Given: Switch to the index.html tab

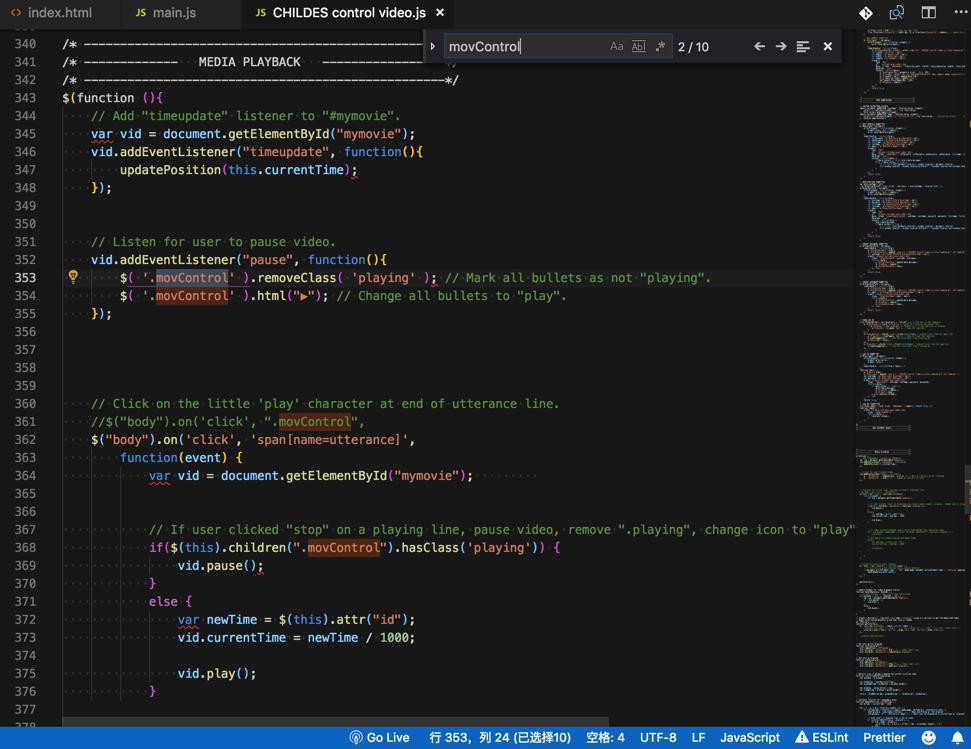Looking at the screenshot, I should [x=59, y=13].
